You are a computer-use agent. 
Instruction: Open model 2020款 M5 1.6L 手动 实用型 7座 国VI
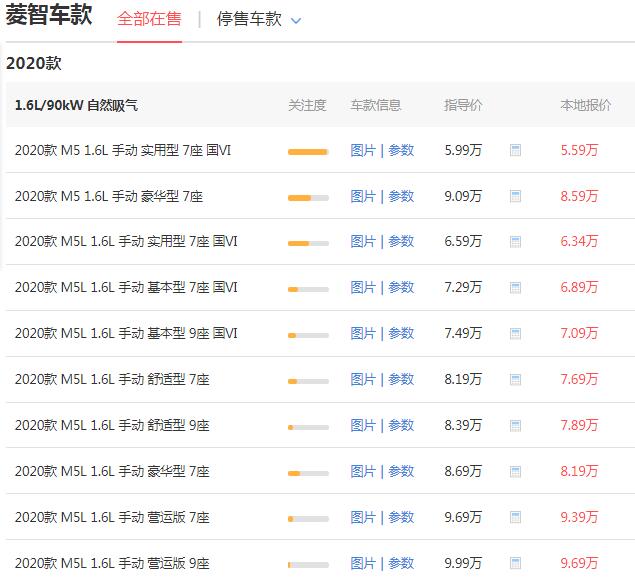123,150
